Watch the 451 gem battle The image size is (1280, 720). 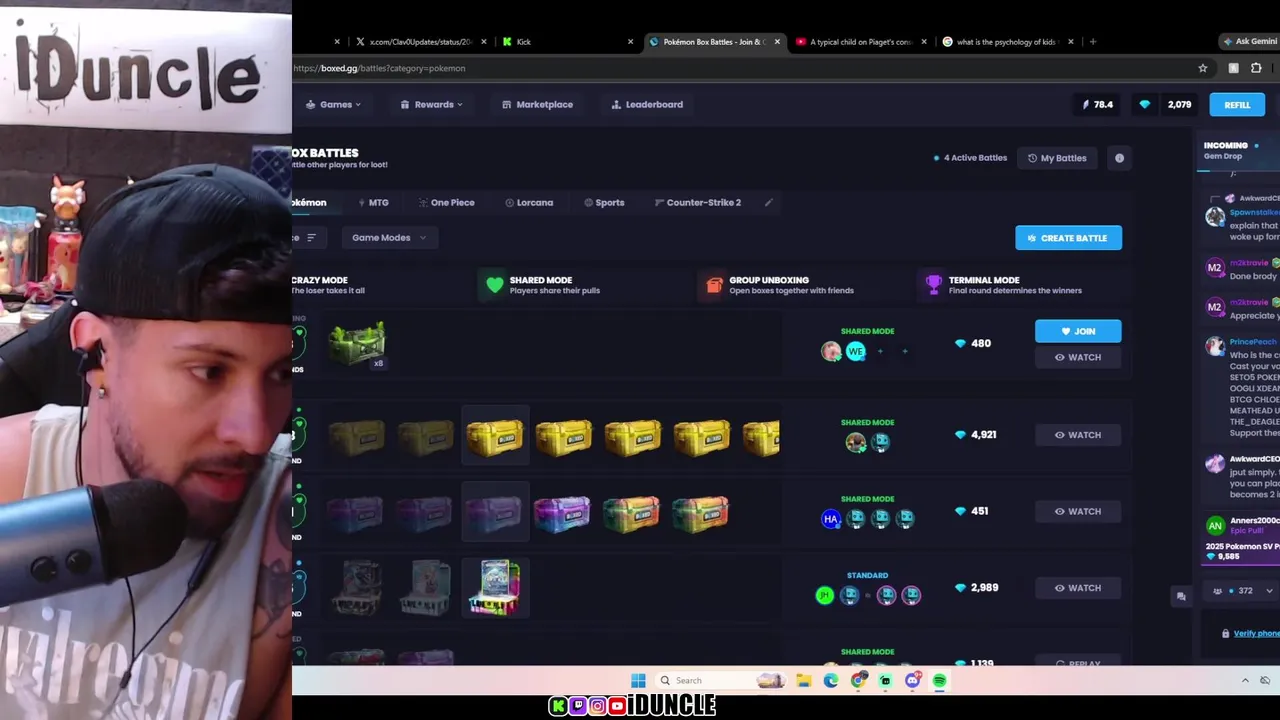tap(1078, 511)
